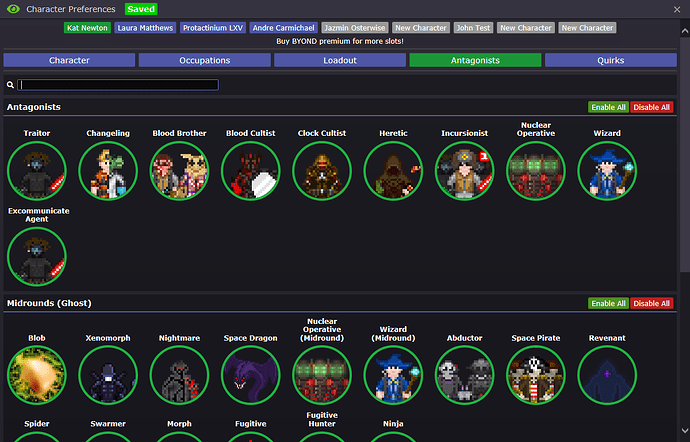Select the Andre Carmichael character slot
The width and height of the screenshot is (690, 442).
(284, 28)
